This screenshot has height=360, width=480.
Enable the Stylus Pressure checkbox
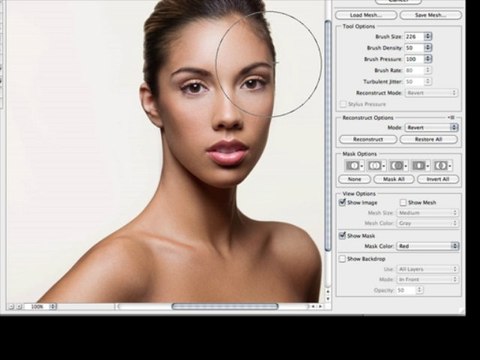(x=343, y=104)
